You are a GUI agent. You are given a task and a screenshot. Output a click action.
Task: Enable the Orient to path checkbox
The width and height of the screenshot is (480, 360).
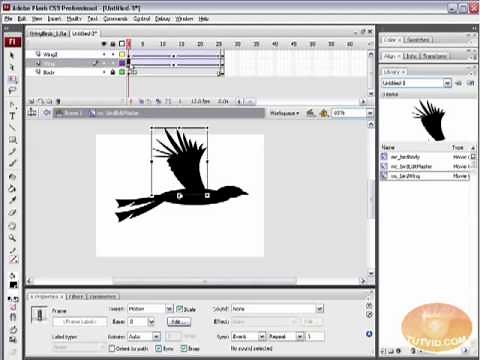[112, 348]
